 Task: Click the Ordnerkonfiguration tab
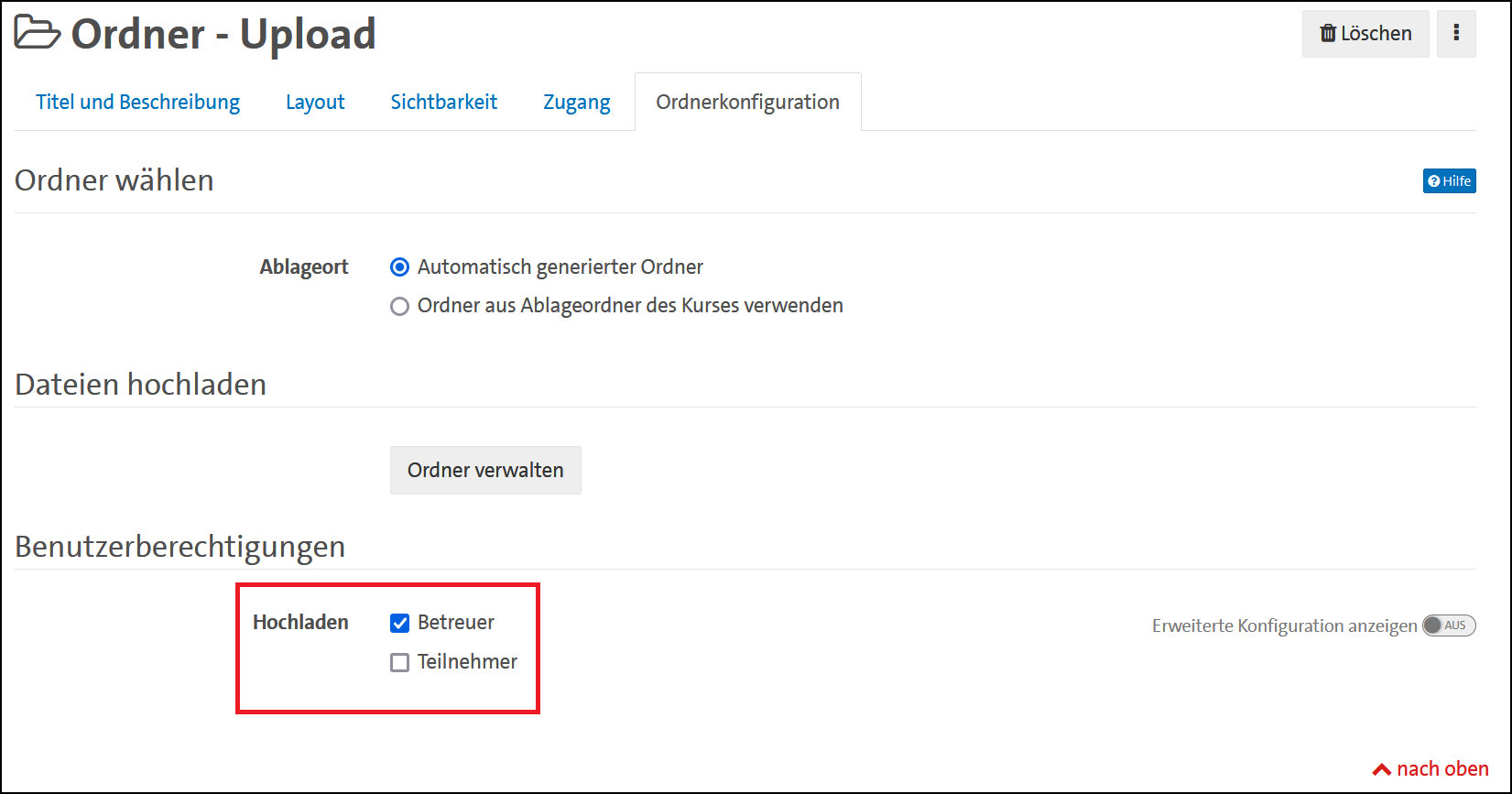pyautogui.click(x=747, y=102)
